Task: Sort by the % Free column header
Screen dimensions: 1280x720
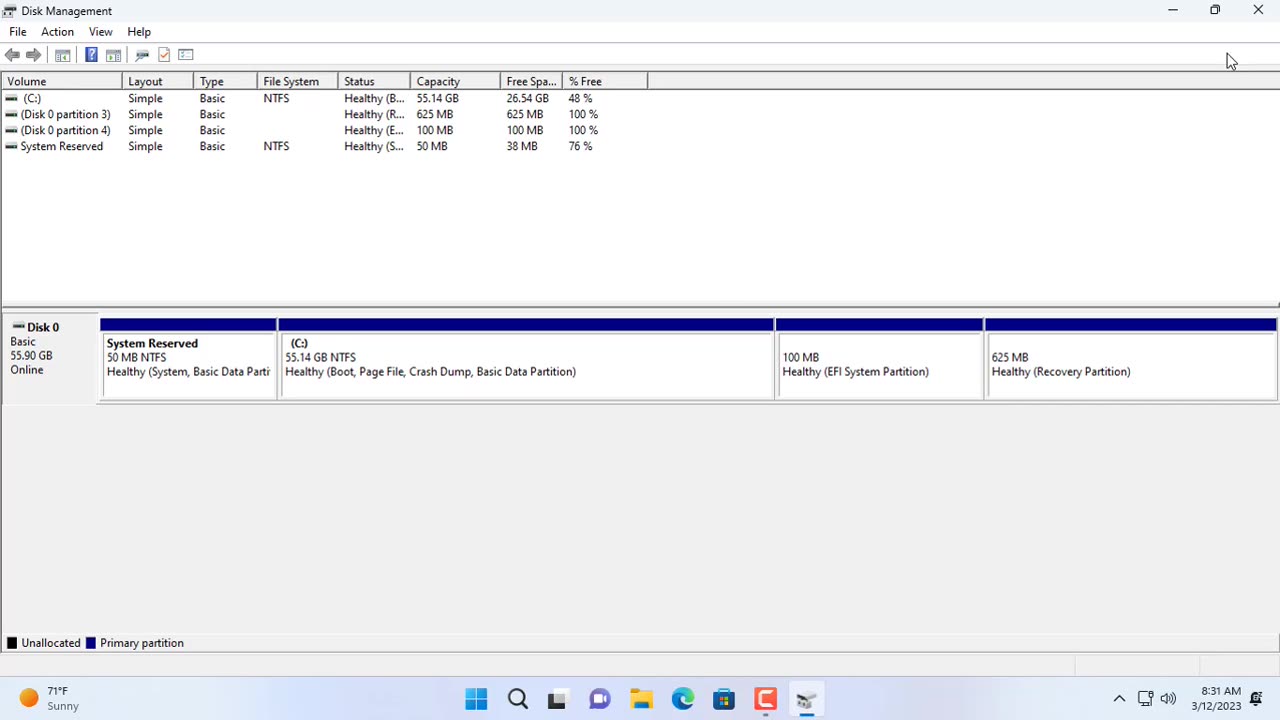Action: (605, 81)
